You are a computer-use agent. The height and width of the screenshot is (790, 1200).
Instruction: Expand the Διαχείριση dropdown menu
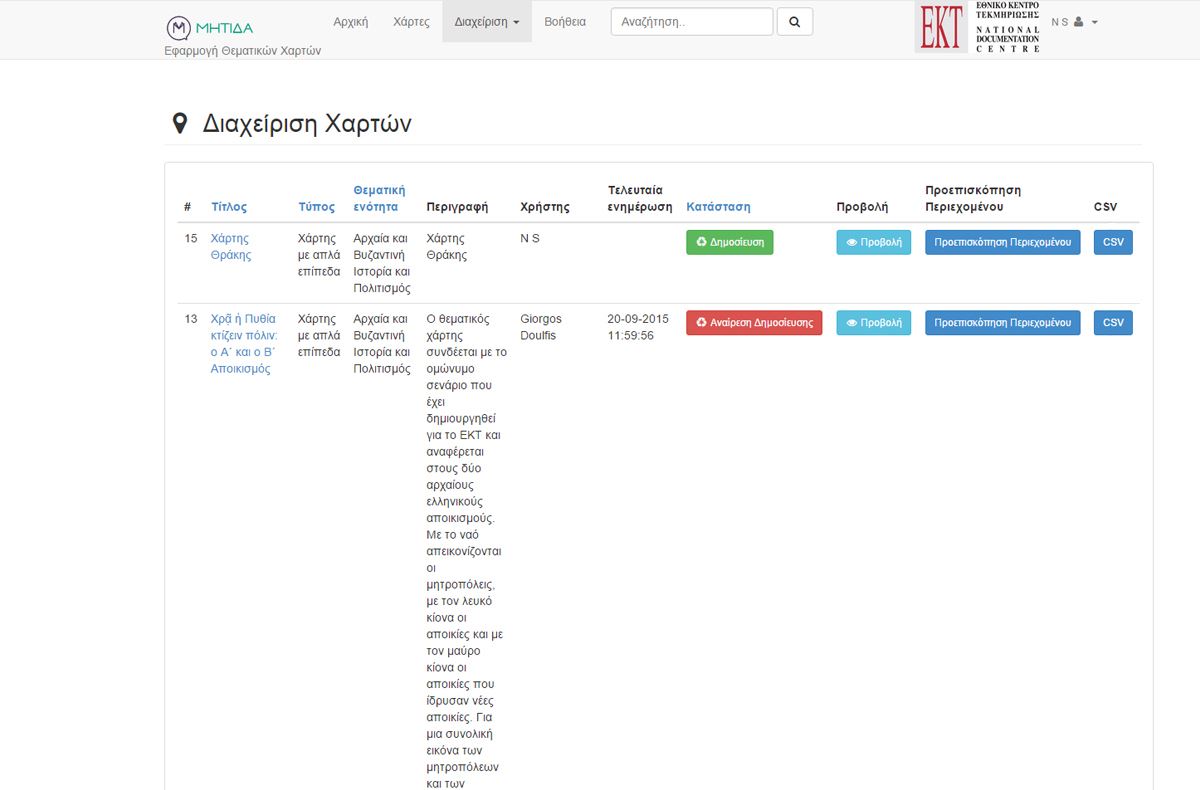pos(486,22)
